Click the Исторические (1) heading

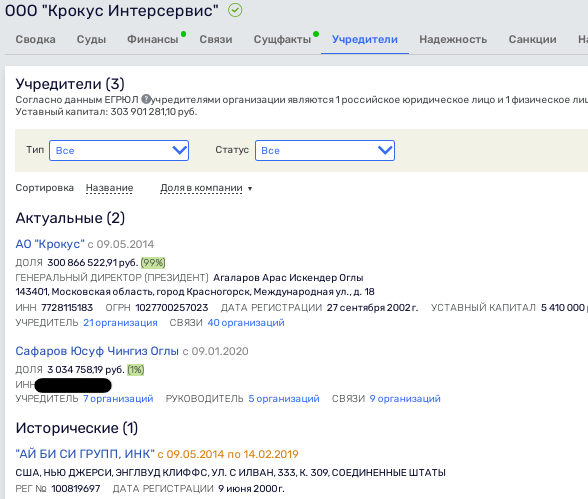[x=77, y=428]
